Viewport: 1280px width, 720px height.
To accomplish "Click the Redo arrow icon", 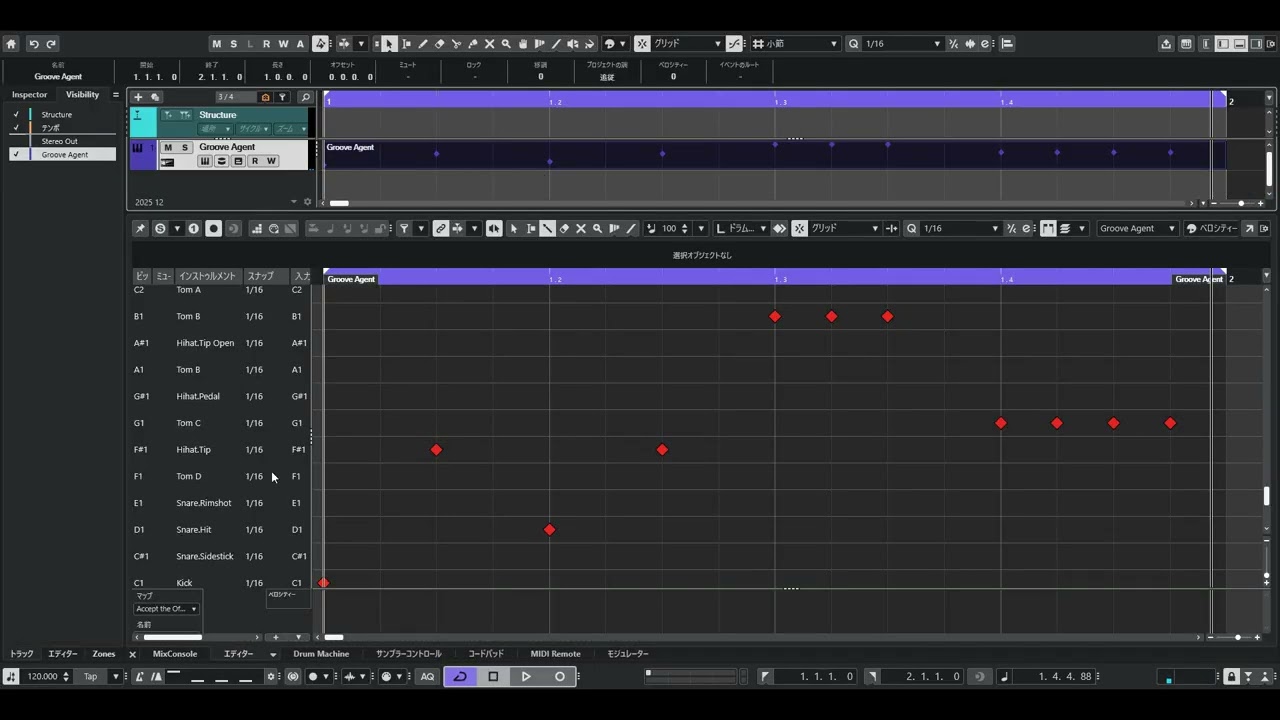I will (x=51, y=44).
